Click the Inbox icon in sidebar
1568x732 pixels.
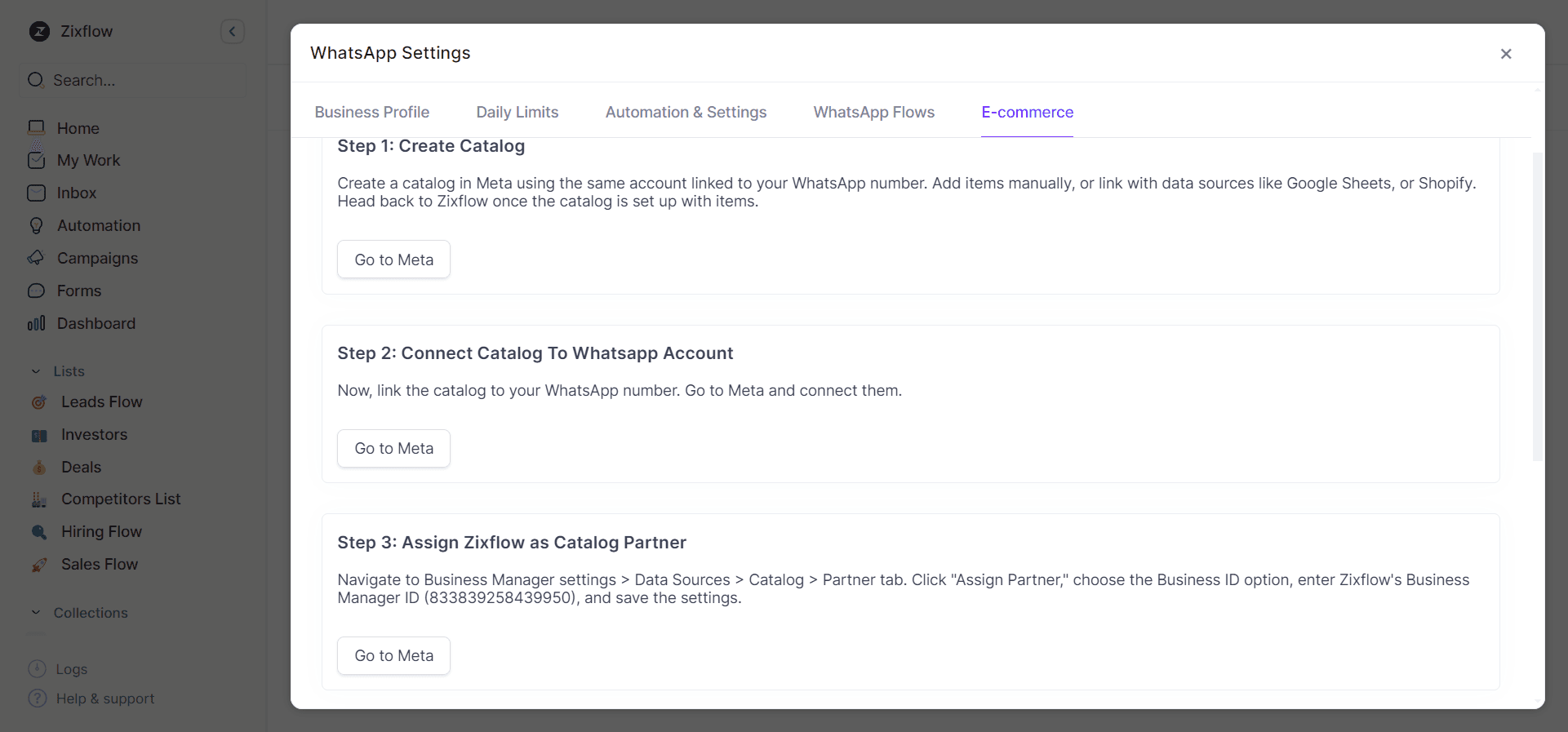click(x=36, y=193)
